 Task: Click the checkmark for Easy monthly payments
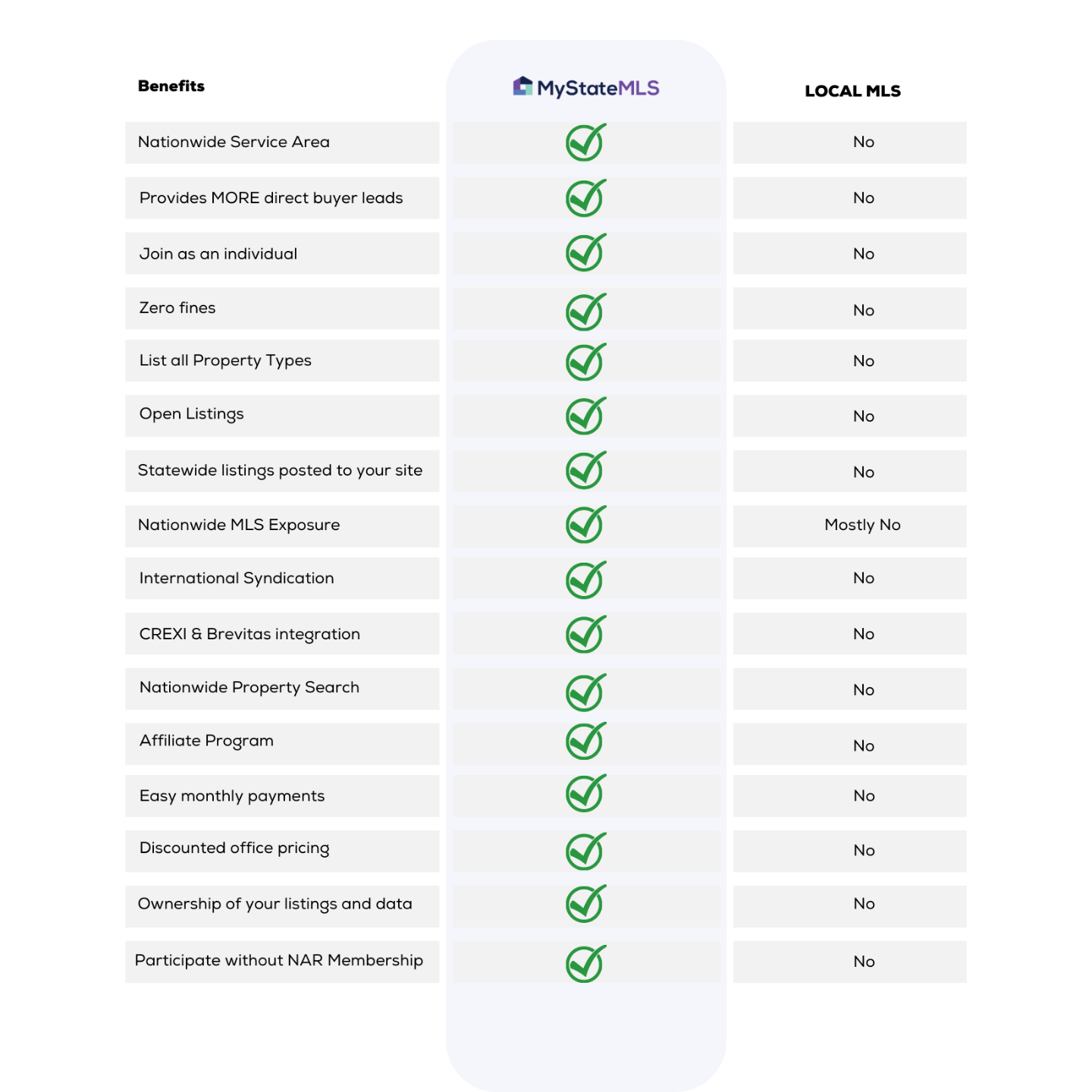tap(585, 793)
